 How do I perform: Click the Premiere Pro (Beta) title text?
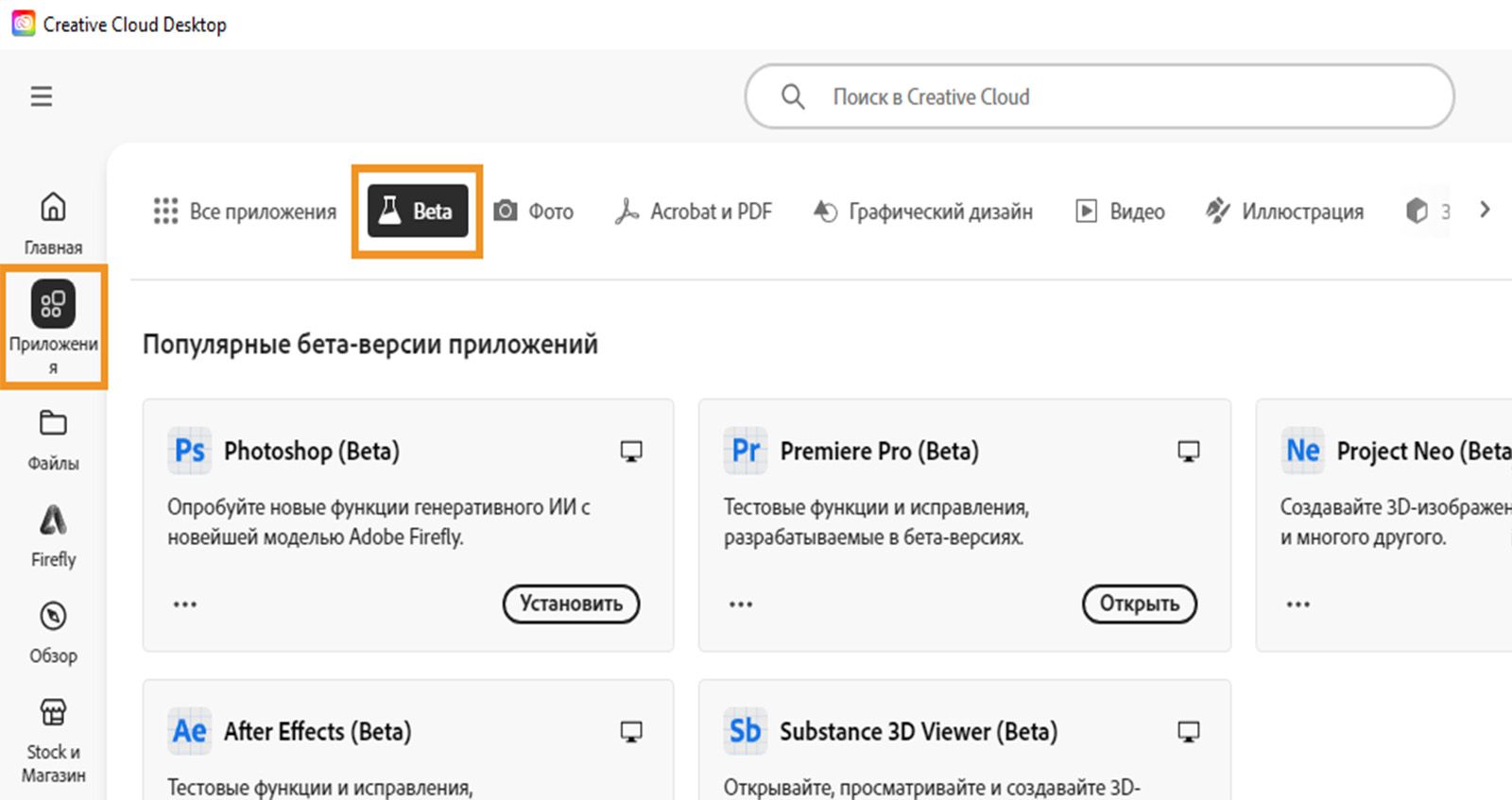tap(880, 451)
